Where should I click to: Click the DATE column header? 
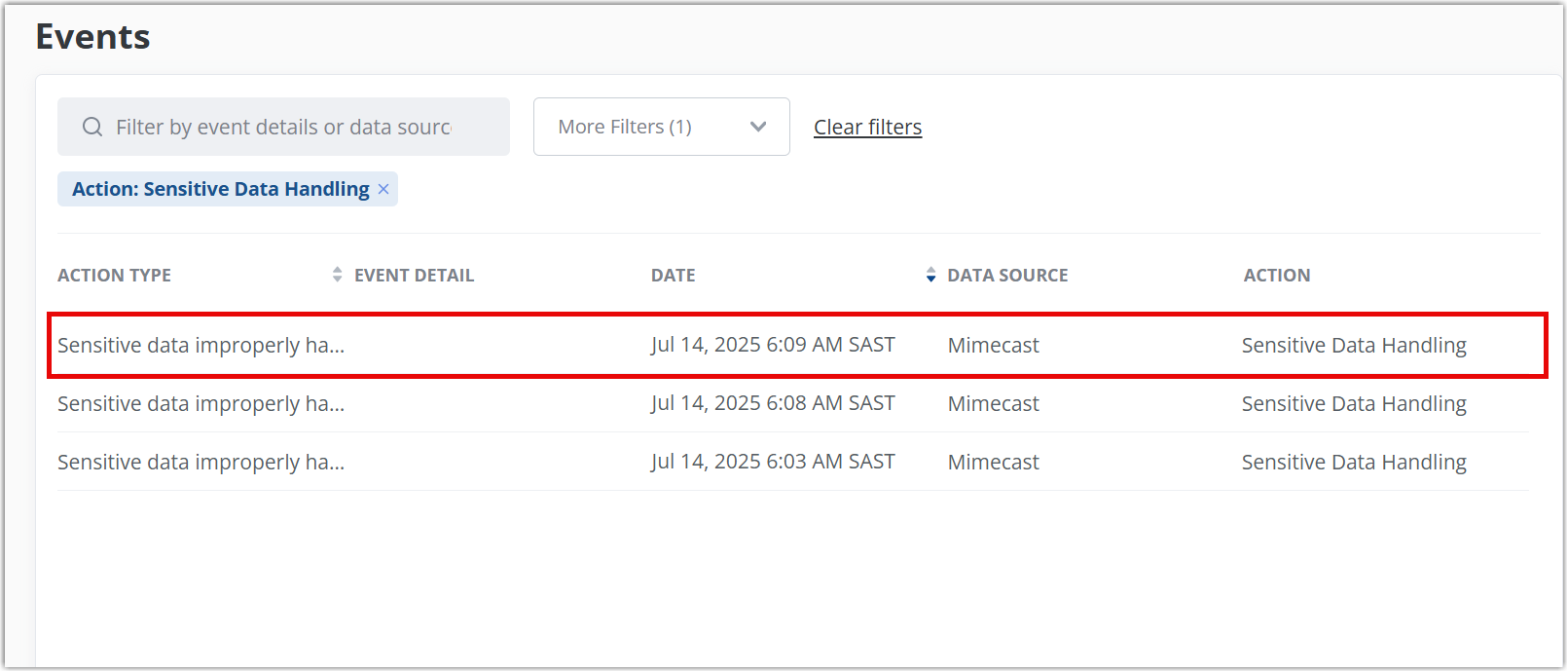(673, 276)
